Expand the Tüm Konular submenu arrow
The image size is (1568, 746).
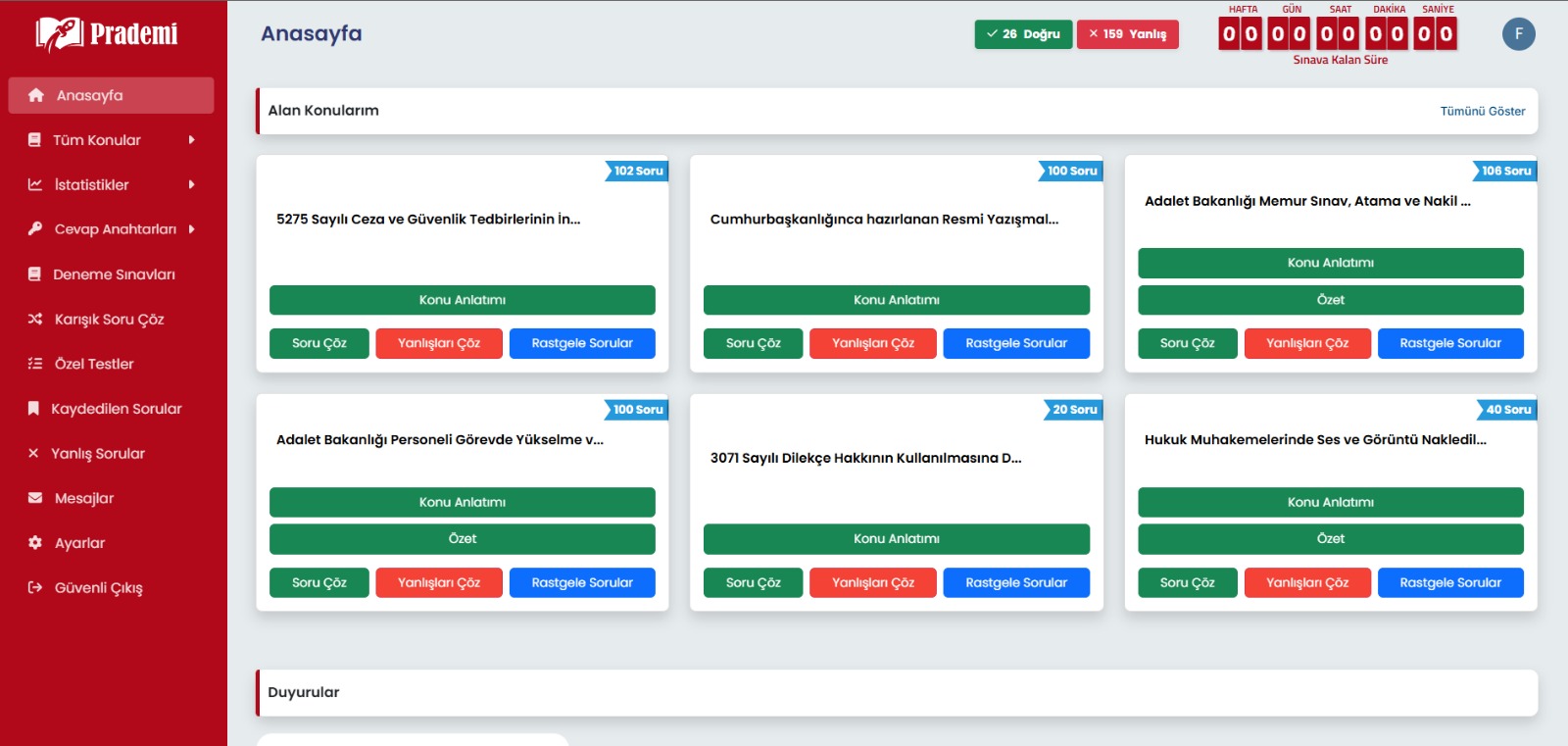click(192, 140)
